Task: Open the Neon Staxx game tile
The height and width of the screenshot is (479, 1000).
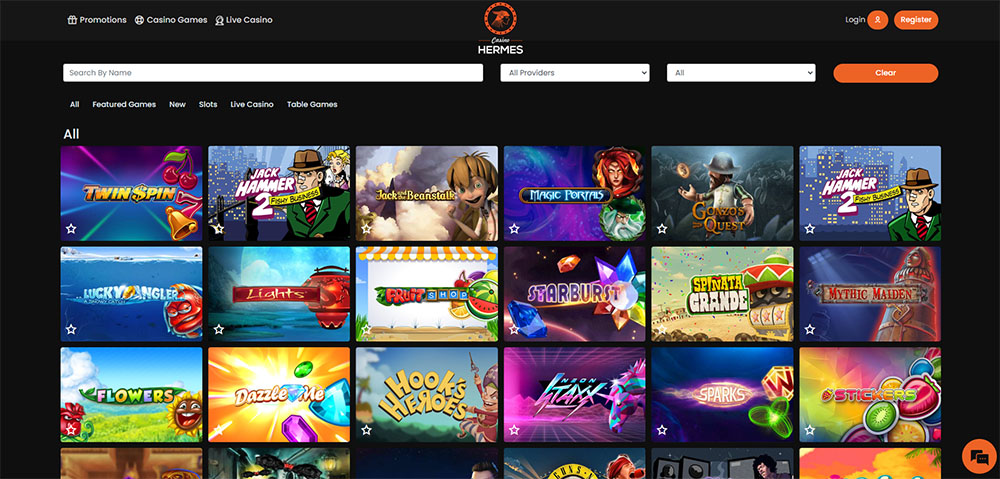Action: click(x=575, y=395)
